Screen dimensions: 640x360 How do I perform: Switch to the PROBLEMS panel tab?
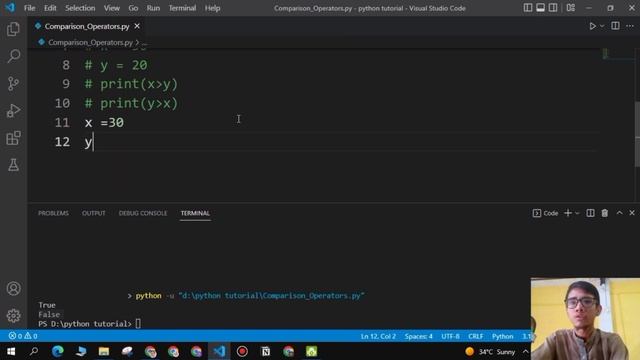coord(53,213)
